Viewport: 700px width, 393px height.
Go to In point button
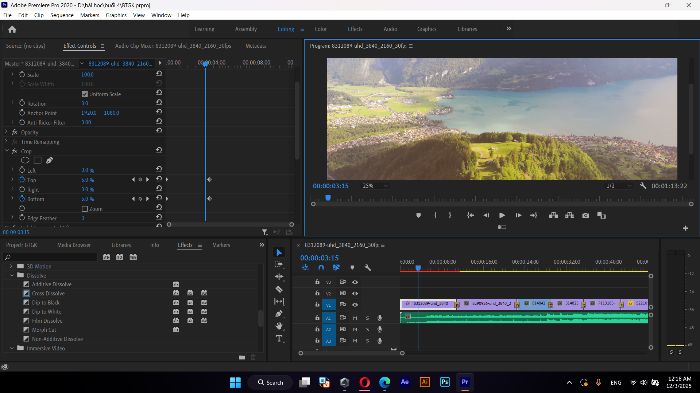click(x=470, y=215)
